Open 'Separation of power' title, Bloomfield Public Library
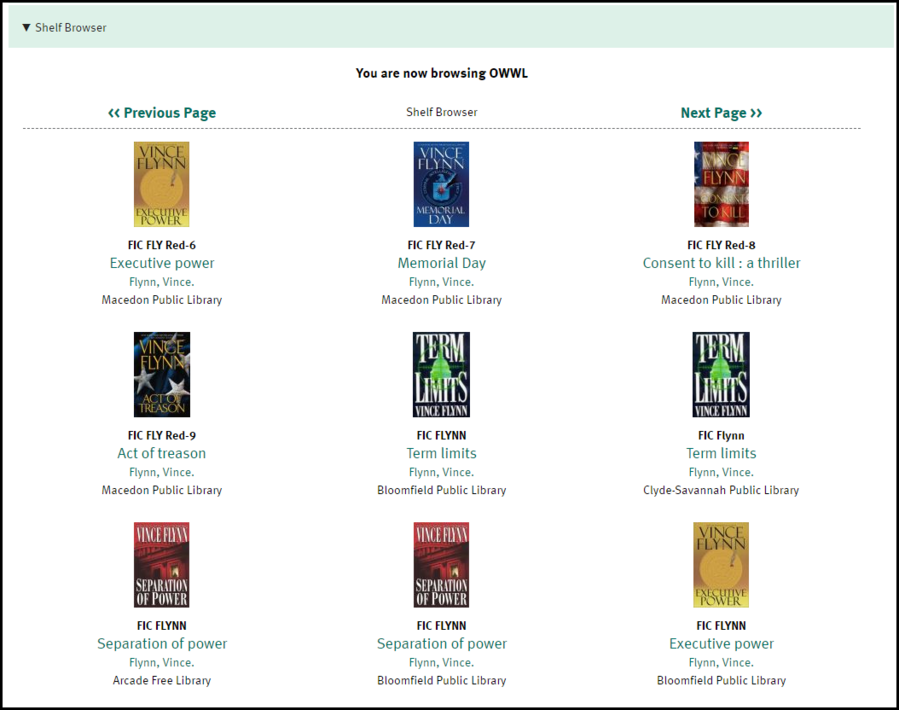The height and width of the screenshot is (710, 899). click(x=441, y=644)
